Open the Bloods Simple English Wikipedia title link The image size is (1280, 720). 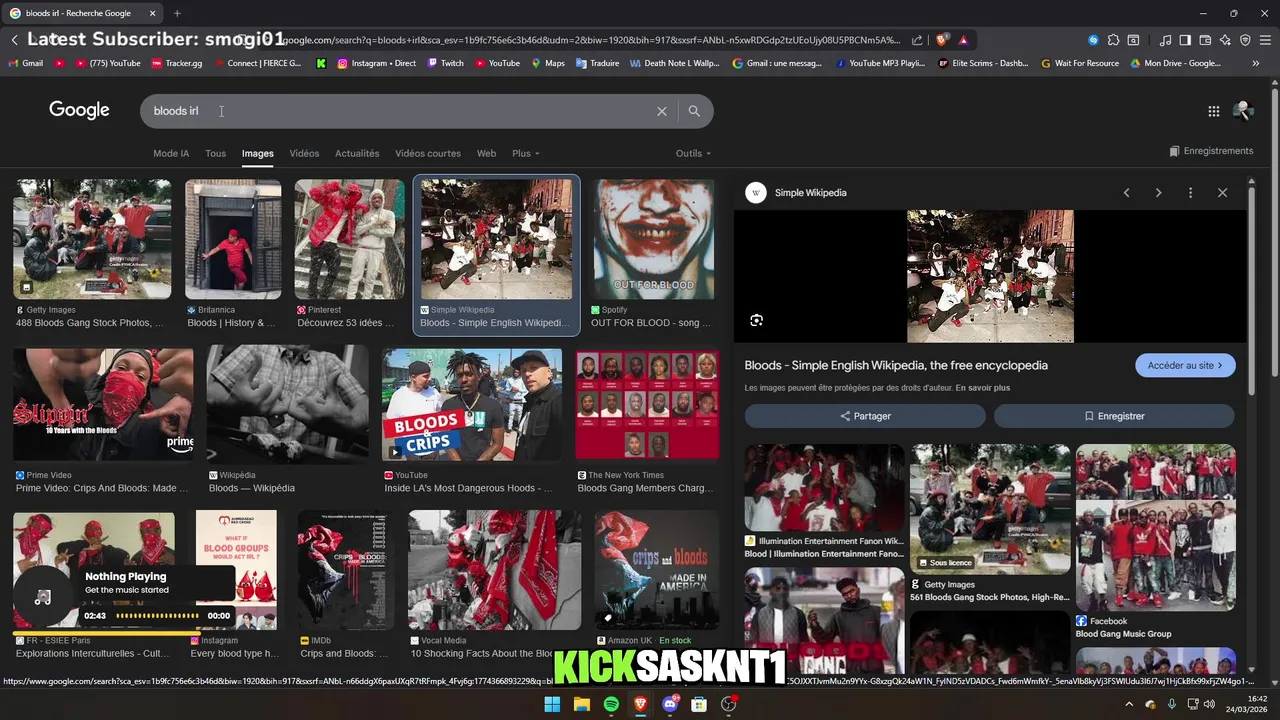[896, 365]
